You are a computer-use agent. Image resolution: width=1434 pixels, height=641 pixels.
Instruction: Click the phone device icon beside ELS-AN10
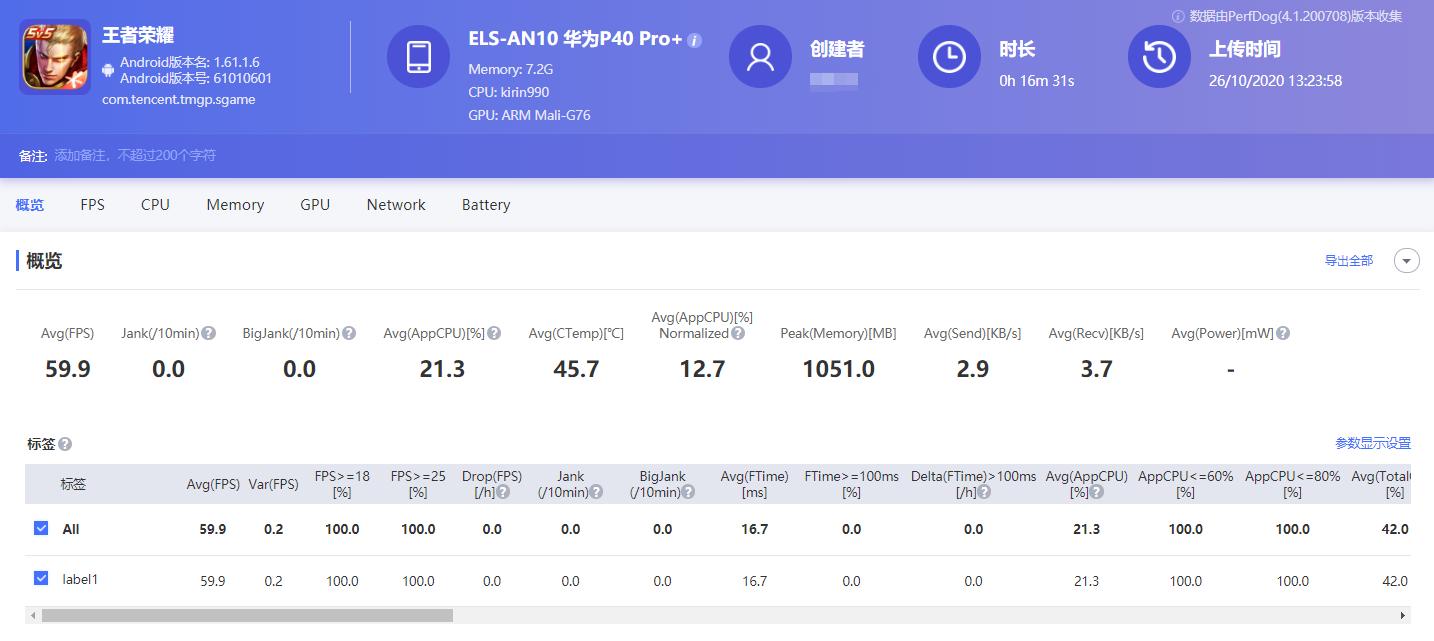click(418, 56)
